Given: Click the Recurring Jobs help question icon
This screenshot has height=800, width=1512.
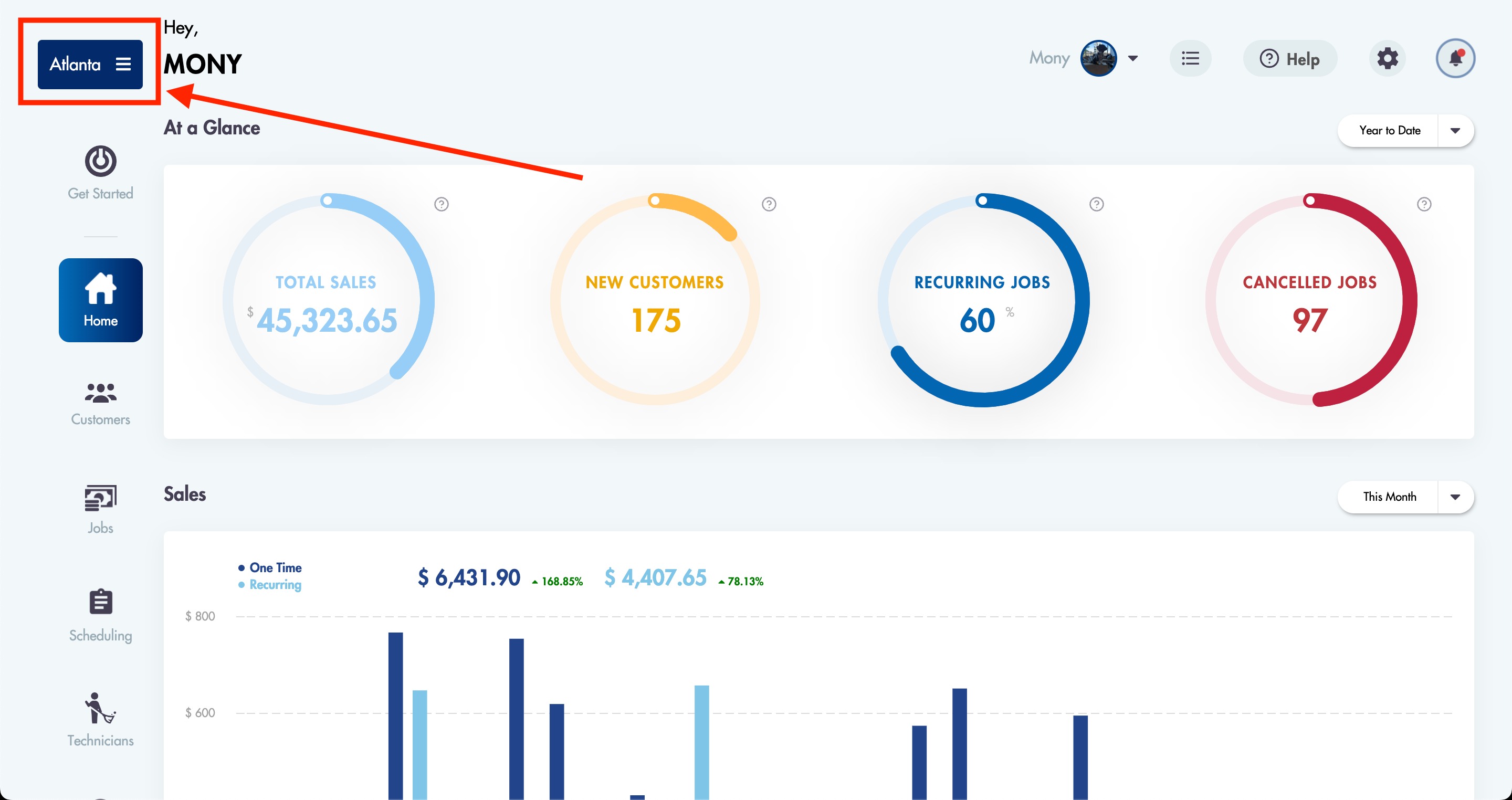Looking at the screenshot, I should click(x=1096, y=204).
